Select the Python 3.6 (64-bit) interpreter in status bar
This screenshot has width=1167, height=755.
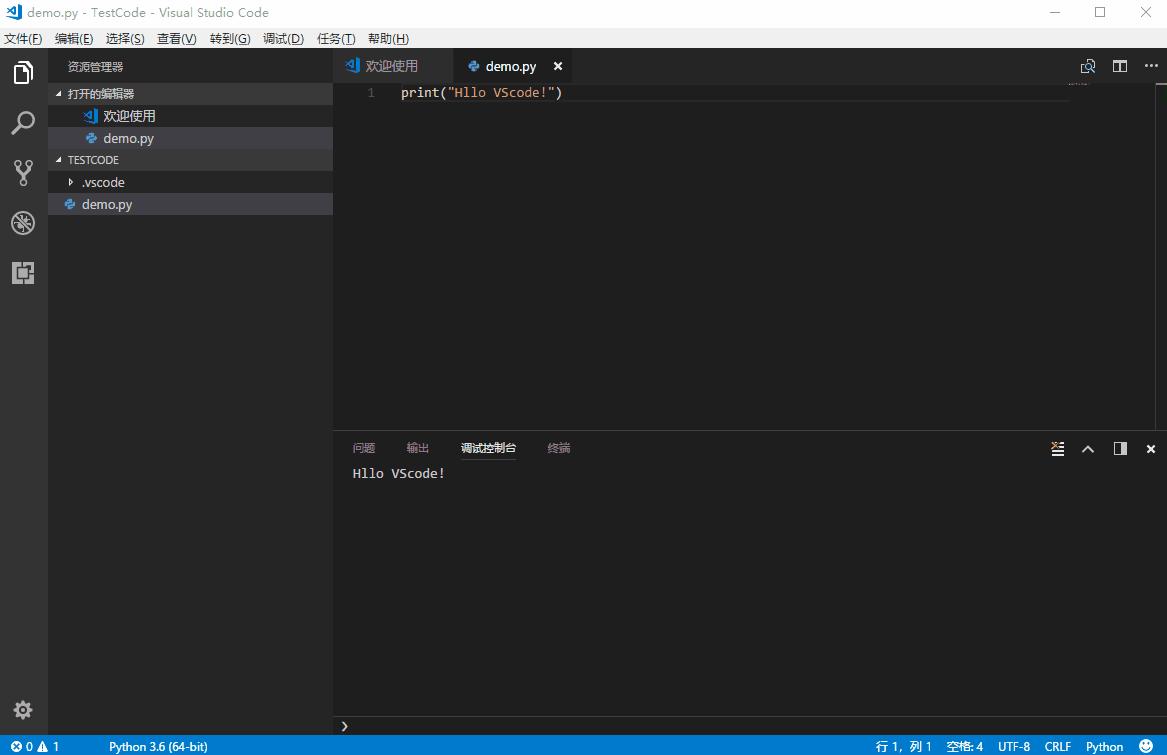[x=157, y=746]
